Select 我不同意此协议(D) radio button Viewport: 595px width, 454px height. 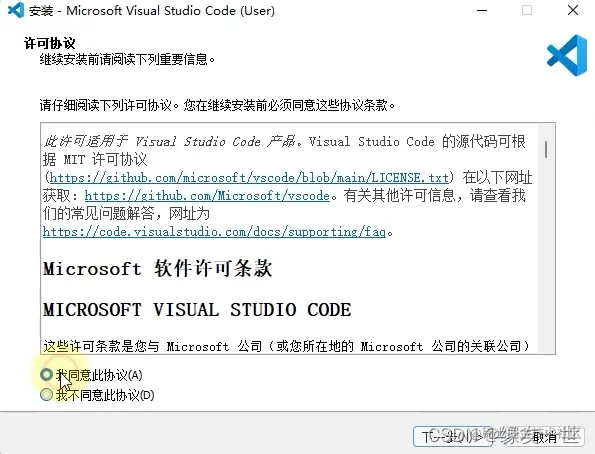(46, 395)
